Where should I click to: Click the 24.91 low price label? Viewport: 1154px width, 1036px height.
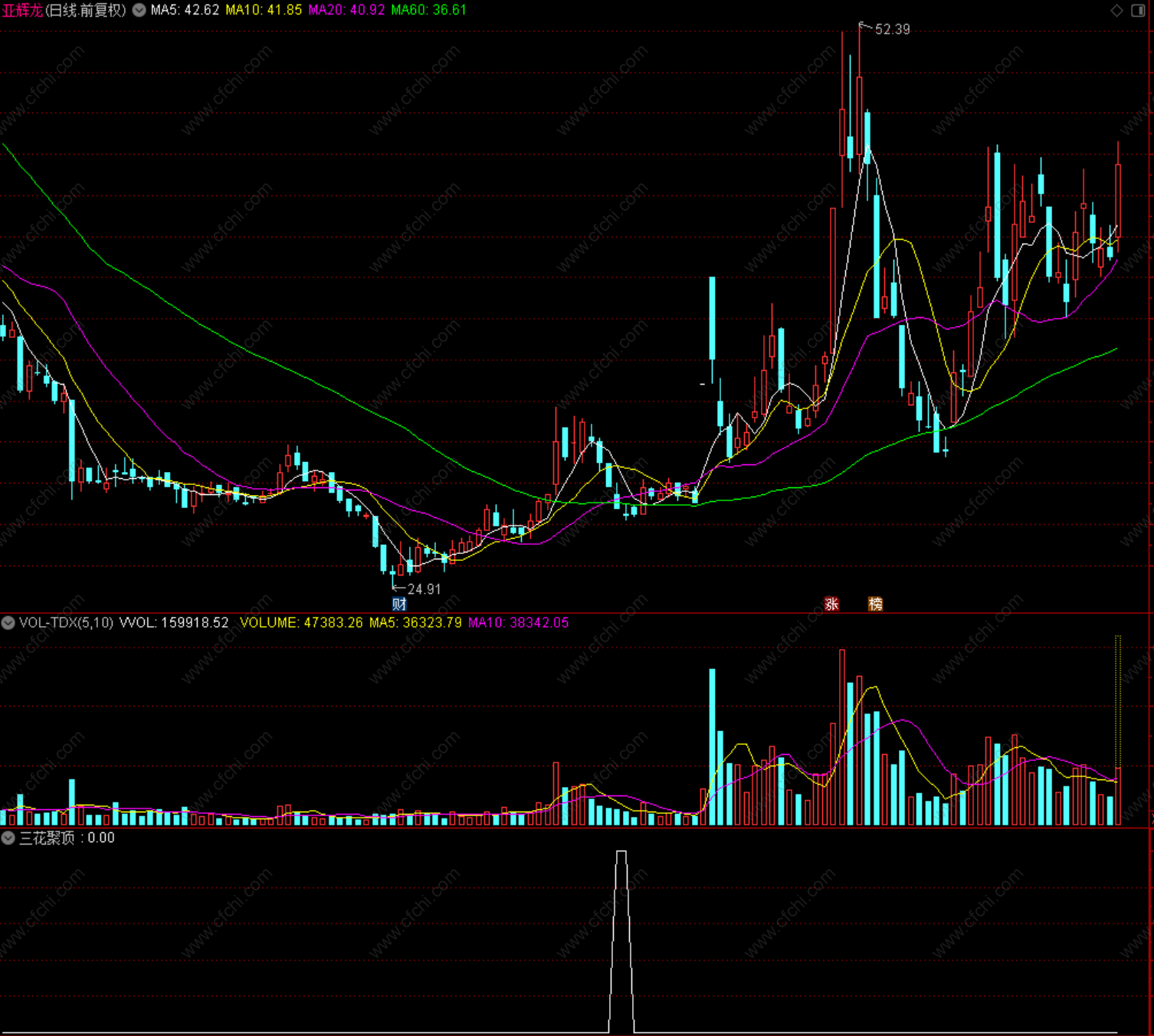pyautogui.click(x=424, y=589)
